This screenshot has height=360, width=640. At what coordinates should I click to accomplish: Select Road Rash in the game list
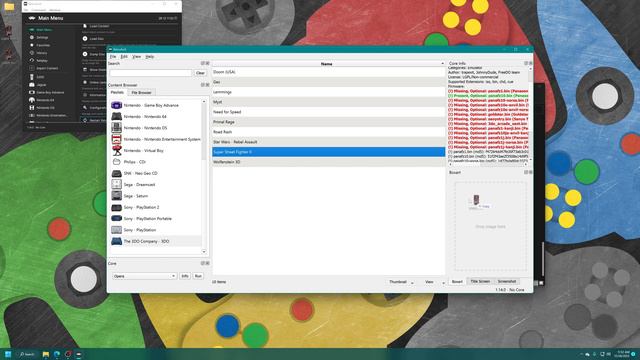tap(329, 132)
